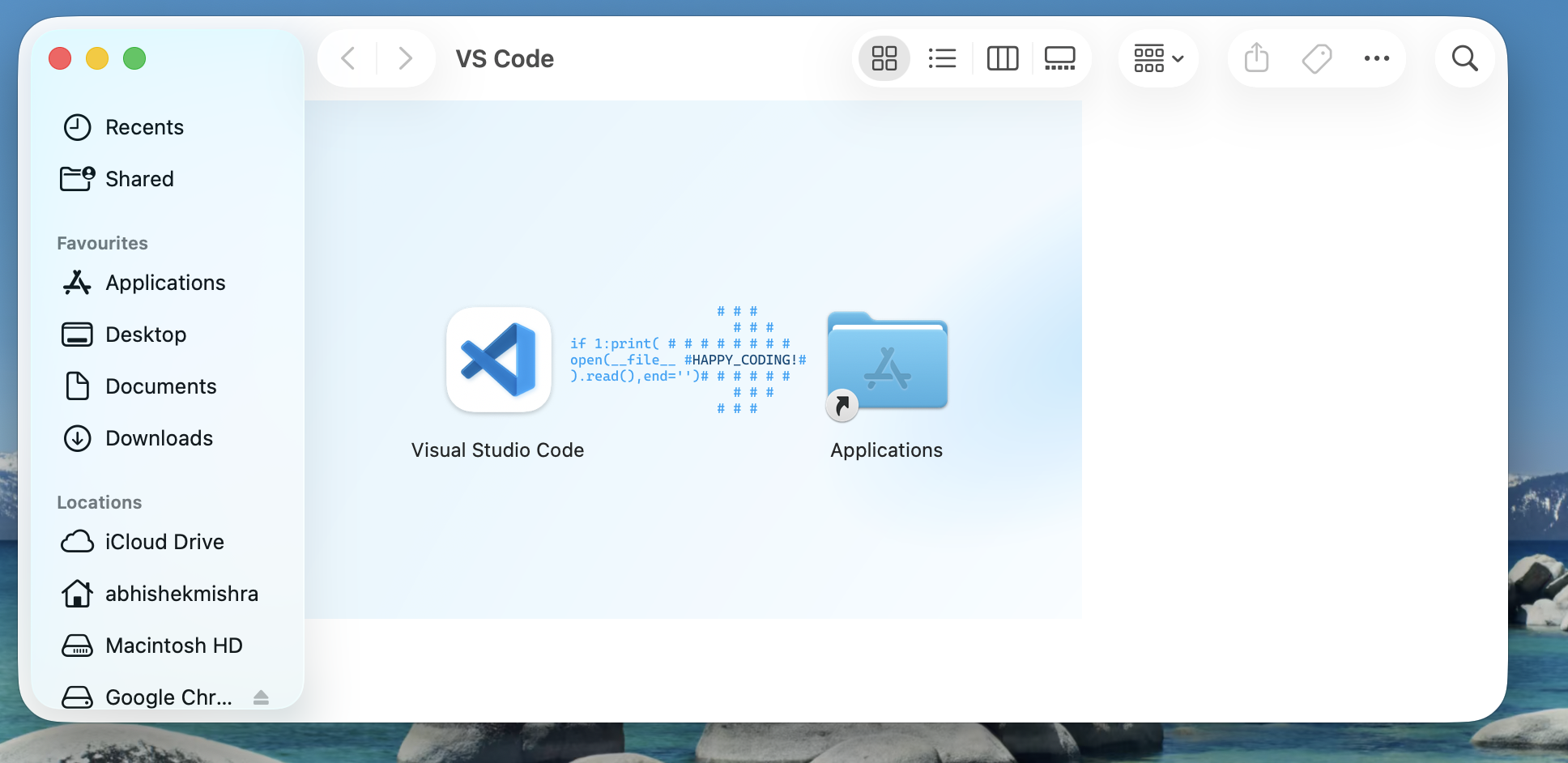Image resolution: width=1568 pixels, height=763 pixels.
Task: Open Documents from Favourites
Action: click(x=160, y=386)
